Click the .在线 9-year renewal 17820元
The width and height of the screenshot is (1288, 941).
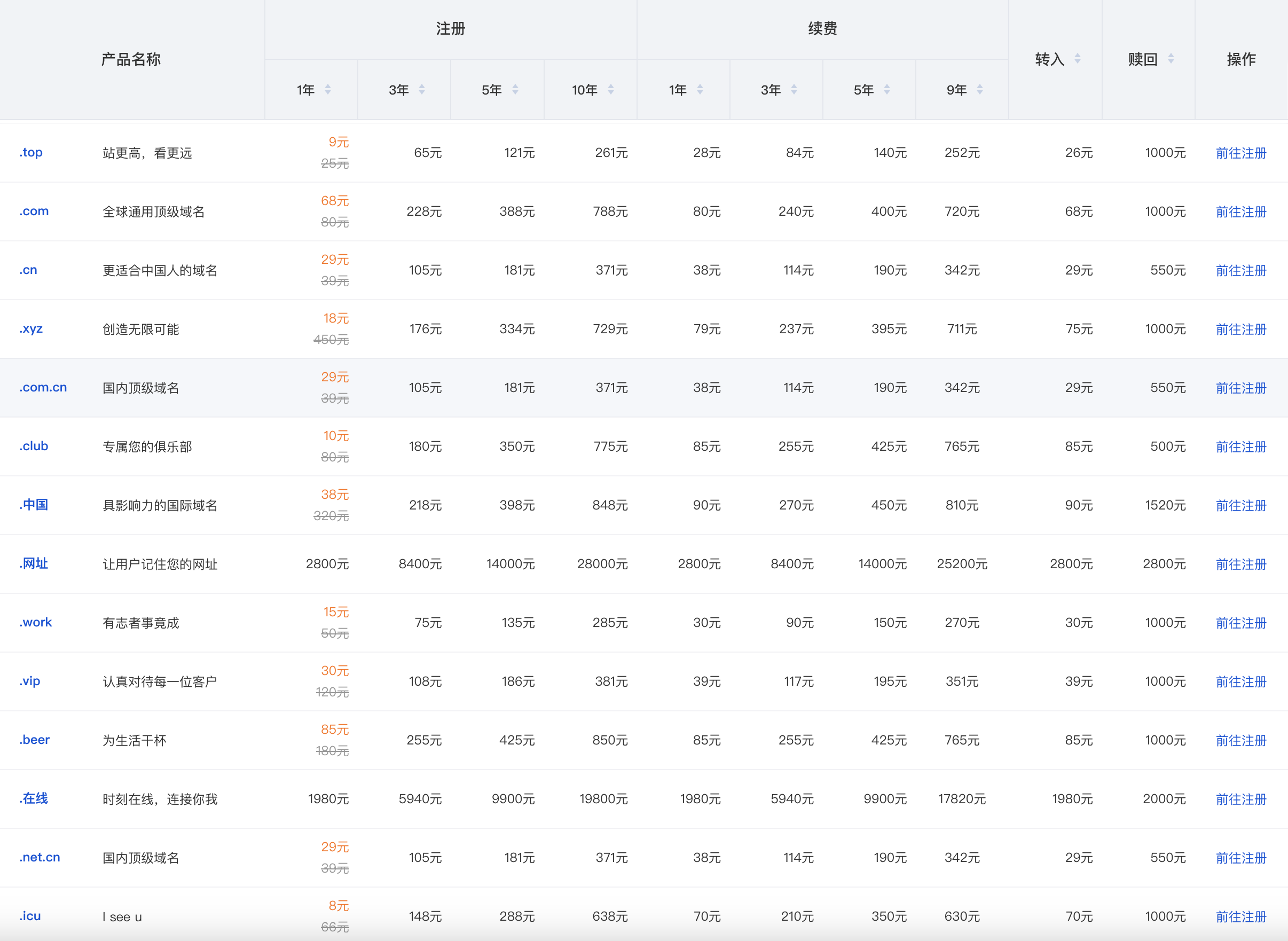tap(962, 798)
